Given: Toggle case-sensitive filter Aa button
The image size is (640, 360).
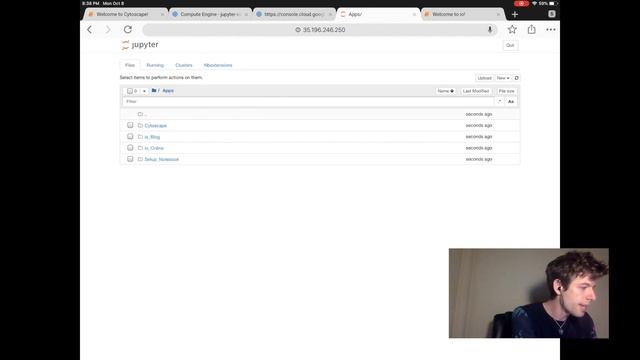Looking at the screenshot, I should pyautogui.click(x=511, y=102).
